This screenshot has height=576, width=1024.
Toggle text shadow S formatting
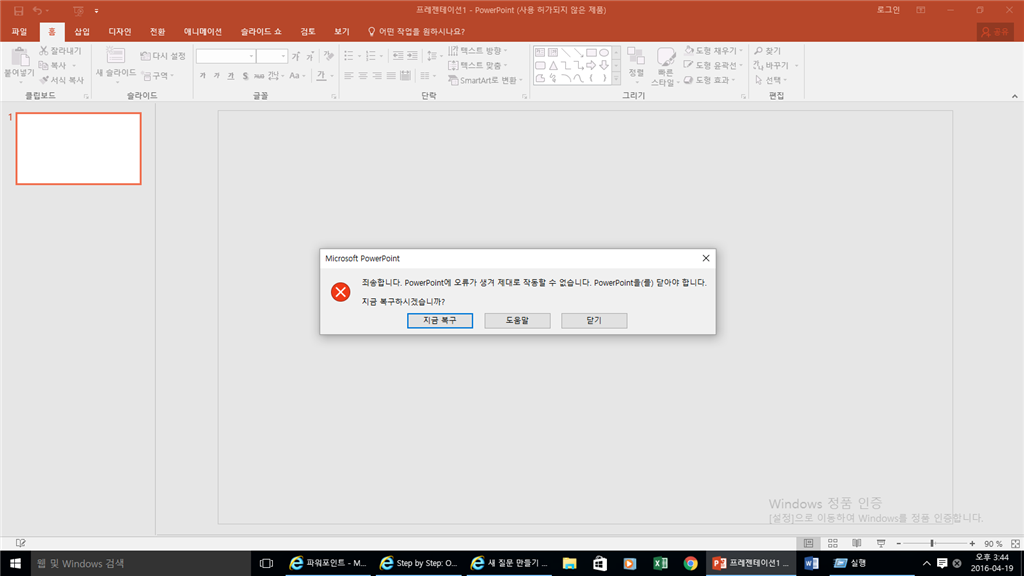pos(245,76)
